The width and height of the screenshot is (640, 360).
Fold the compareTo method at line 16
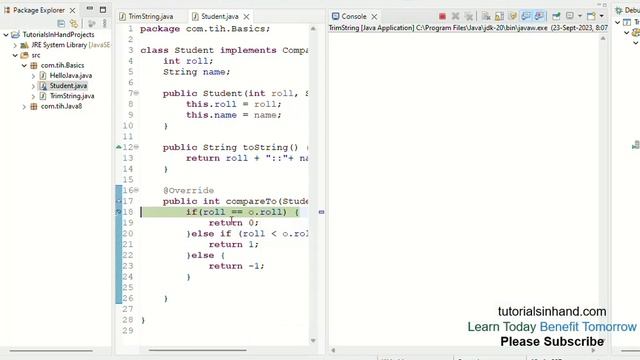[136, 190]
